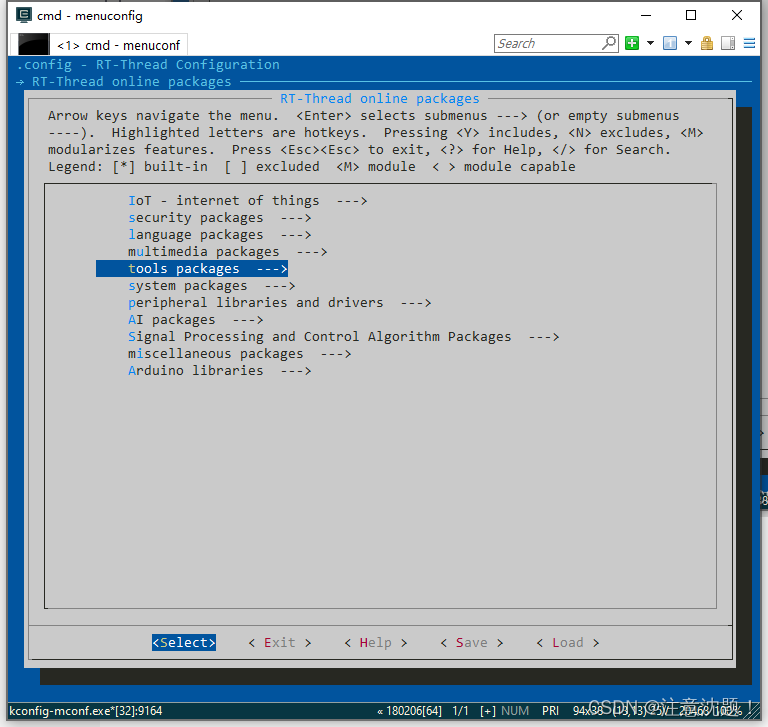768x727 pixels.
Task: Open 'language packages' submenu
Action: (x=219, y=235)
